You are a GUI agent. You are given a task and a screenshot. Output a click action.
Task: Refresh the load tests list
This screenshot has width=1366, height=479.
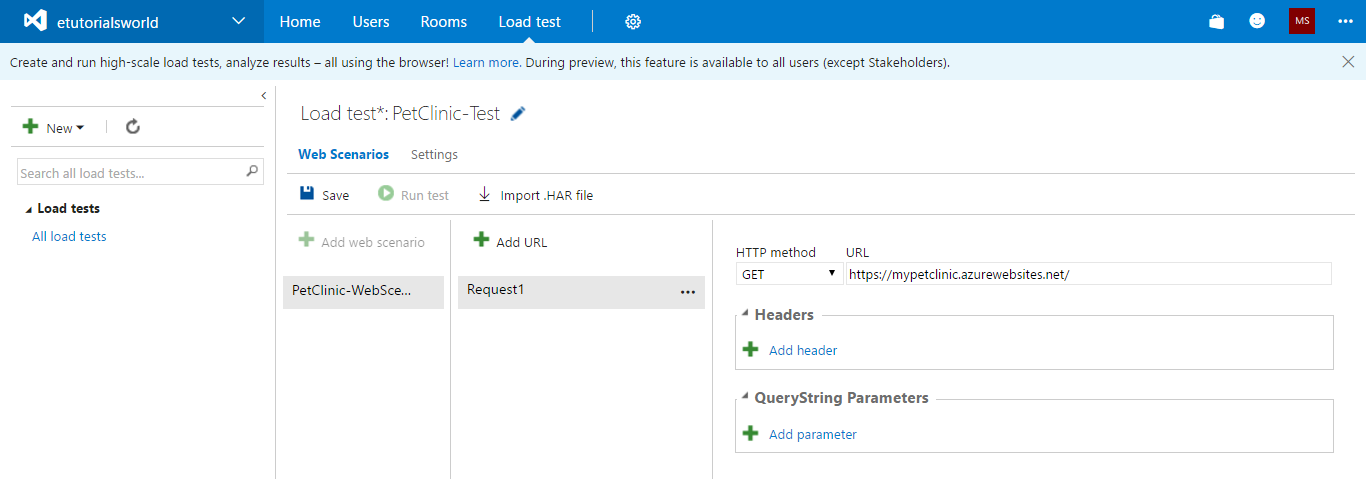[133, 127]
